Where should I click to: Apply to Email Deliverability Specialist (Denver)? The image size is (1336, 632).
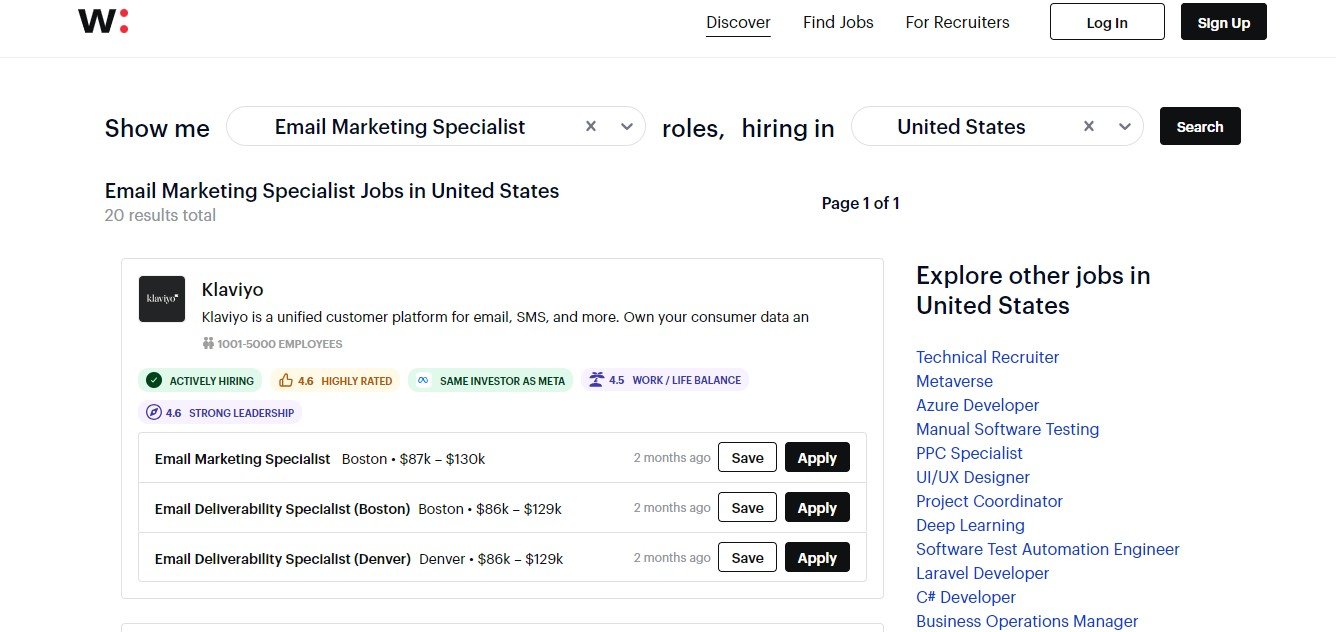point(817,558)
